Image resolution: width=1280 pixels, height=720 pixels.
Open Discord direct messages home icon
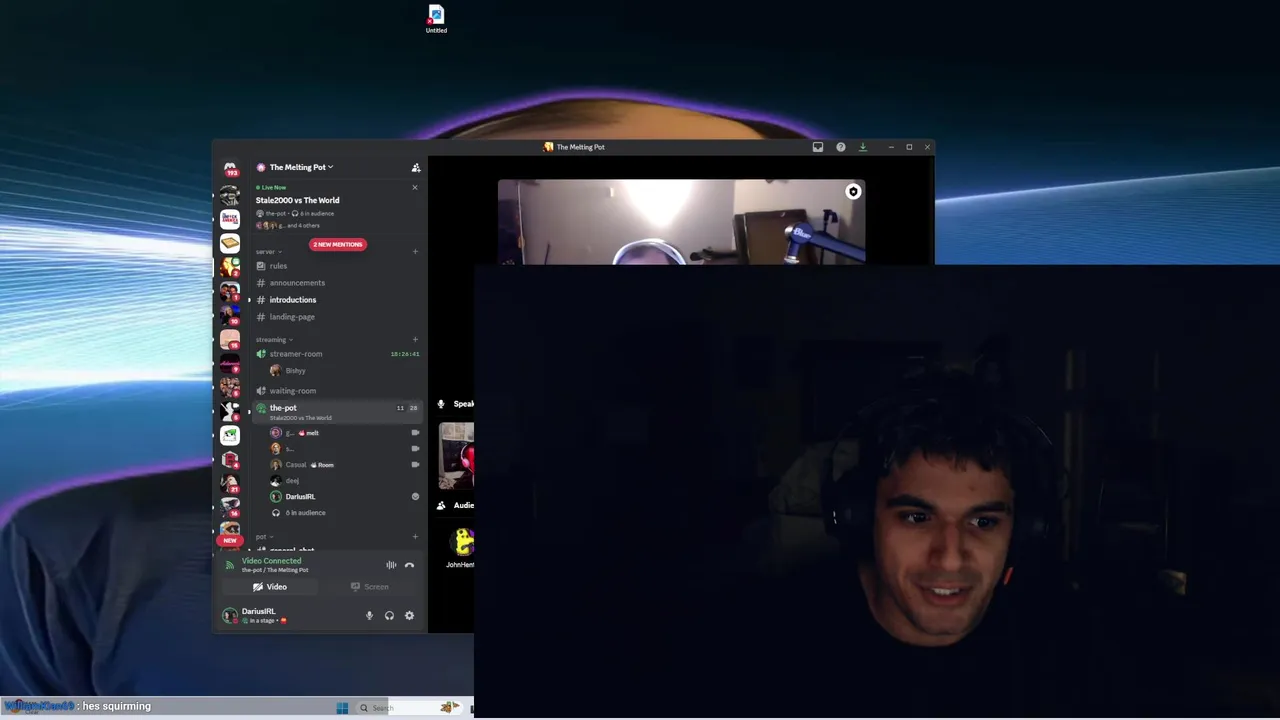pos(230,168)
